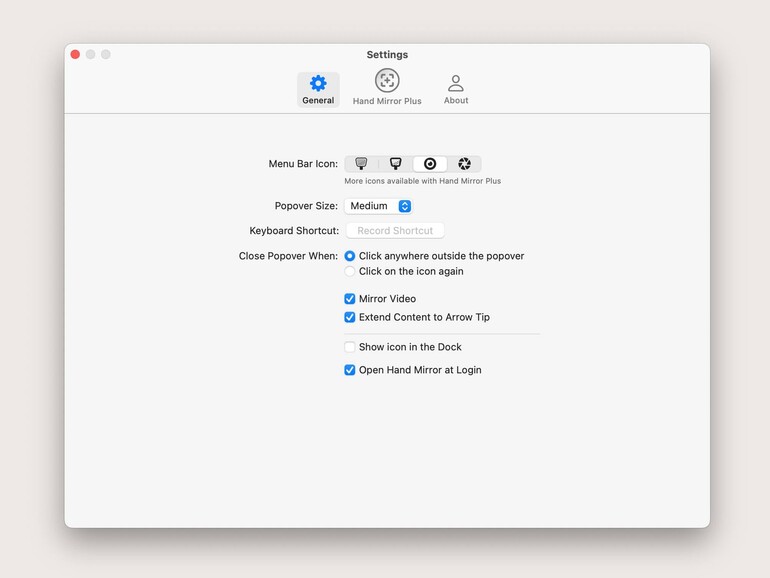Click the Record Shortcut field
The height and width of the screenshot is (578, 770).
[x=395, y=231]
